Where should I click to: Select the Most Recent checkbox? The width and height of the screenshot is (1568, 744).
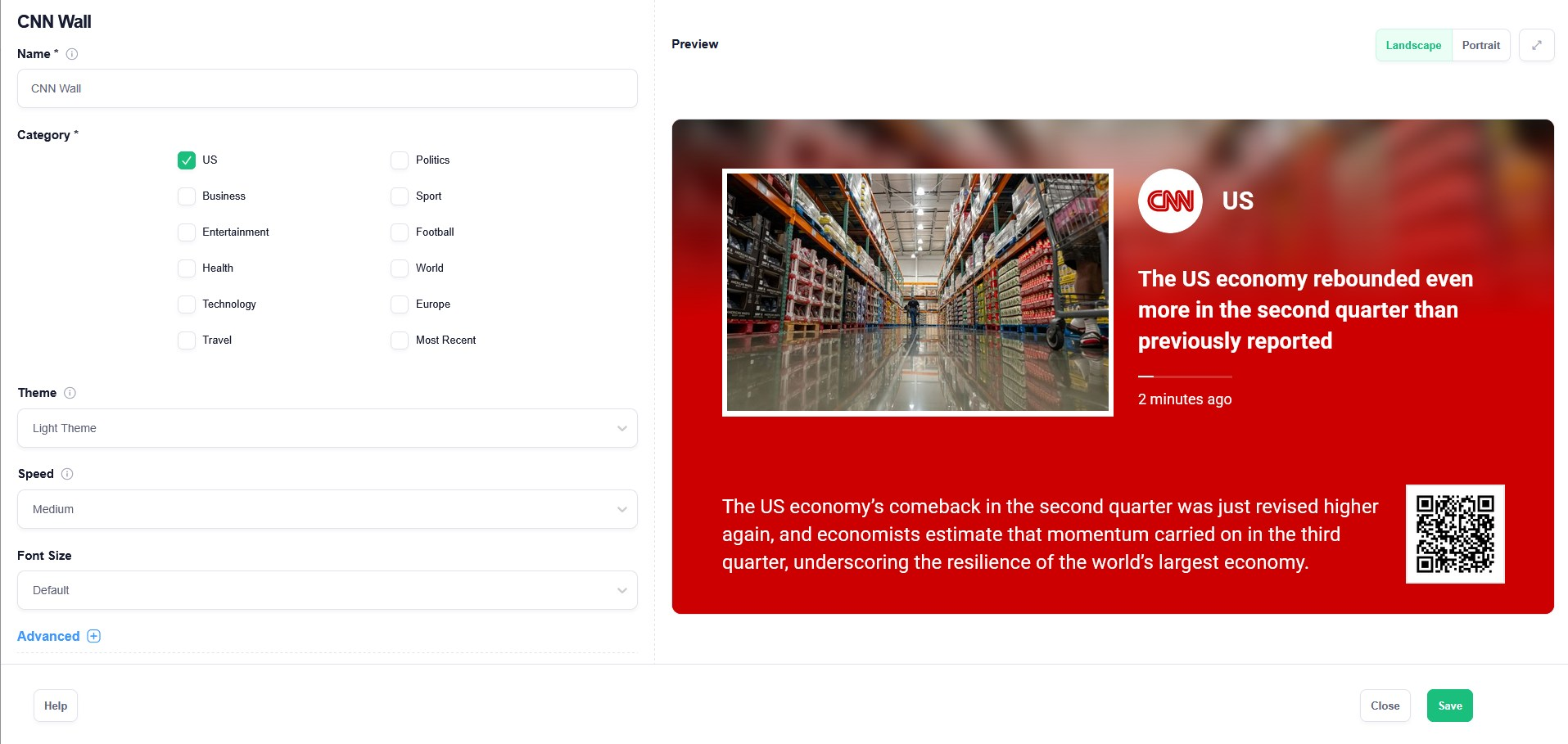pos(400,340)
